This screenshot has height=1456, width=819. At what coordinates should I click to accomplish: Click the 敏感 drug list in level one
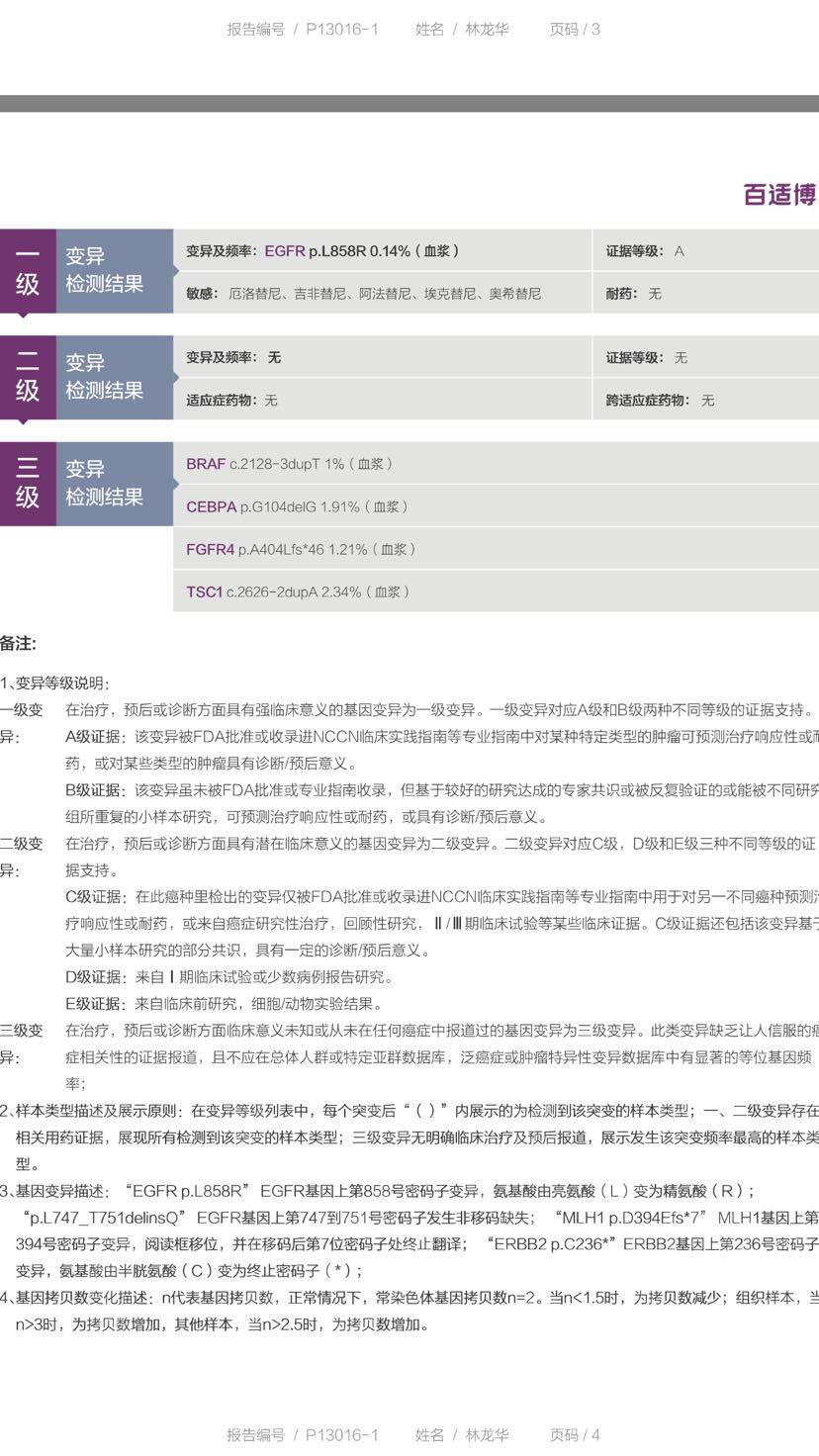click(x=363, y=294)
